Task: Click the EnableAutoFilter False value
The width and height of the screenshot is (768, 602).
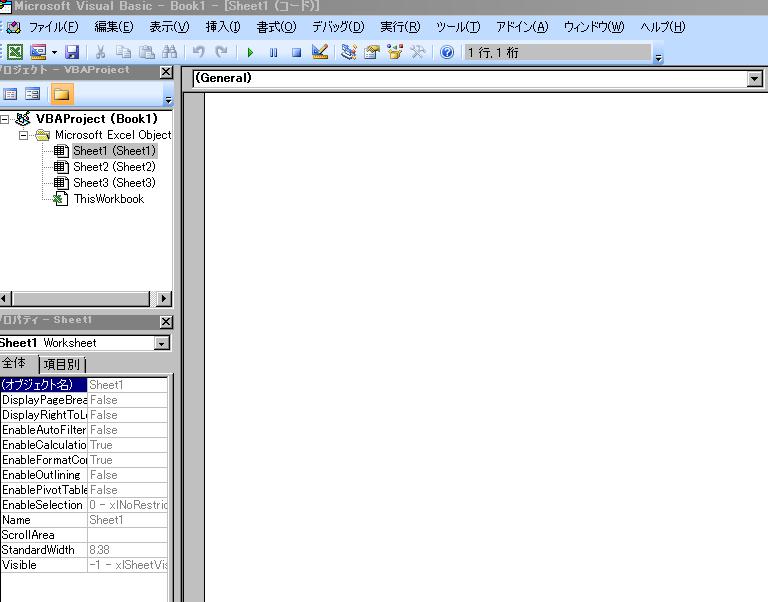Action: pyautogui.click(x=127, y=430)
